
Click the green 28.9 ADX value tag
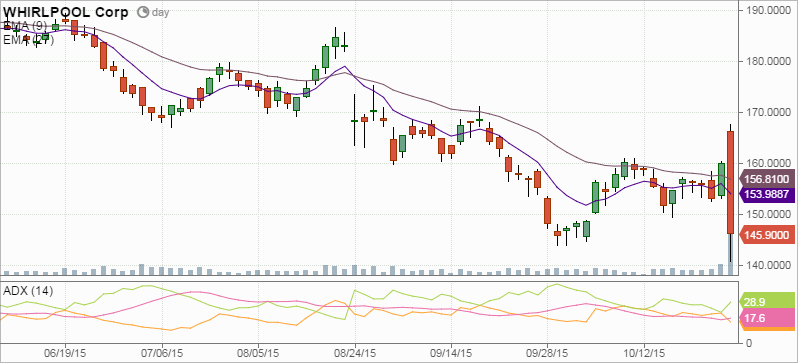coord(768,301)
